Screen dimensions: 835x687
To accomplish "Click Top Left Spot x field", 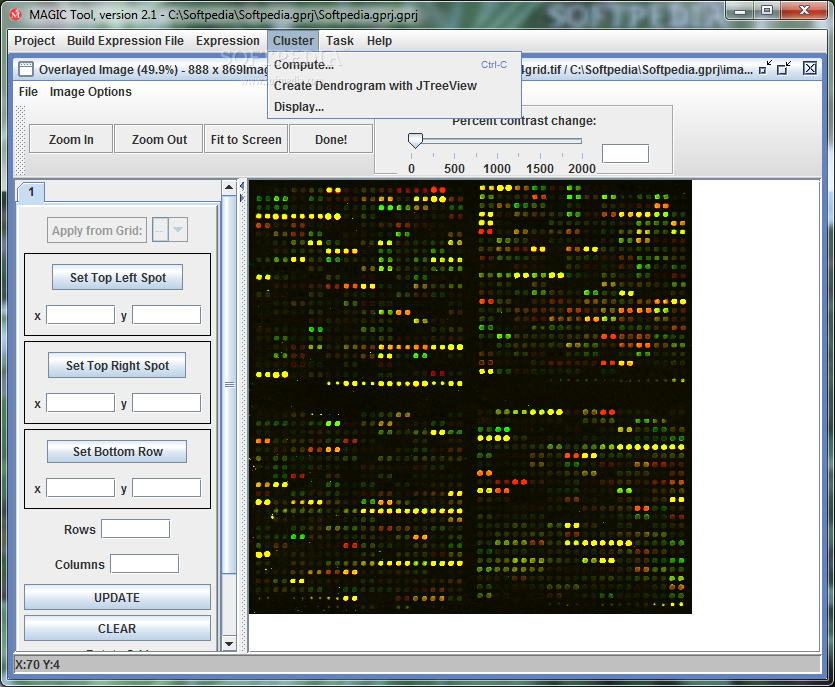I will (80, 315).
